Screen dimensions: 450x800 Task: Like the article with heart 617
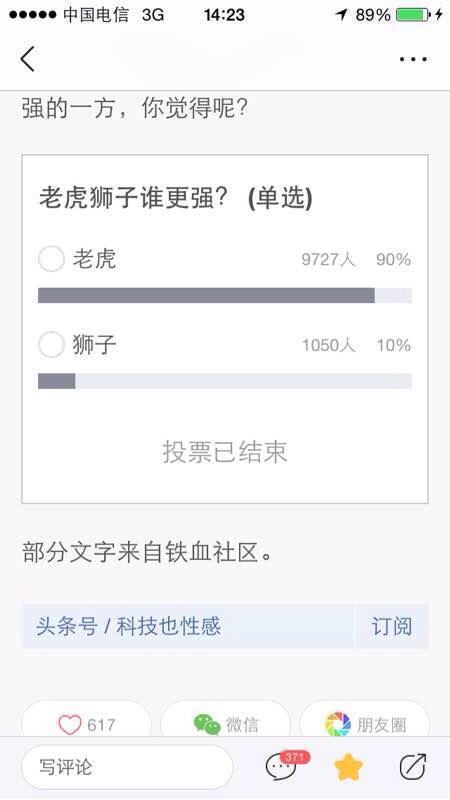[x=86, y=724]
